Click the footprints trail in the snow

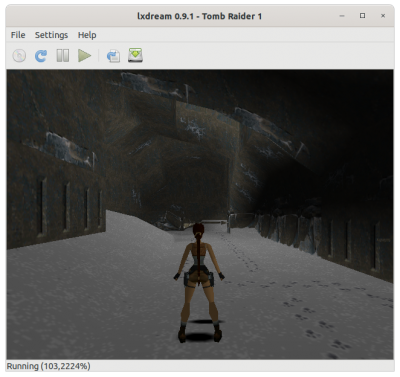point(300,300)
